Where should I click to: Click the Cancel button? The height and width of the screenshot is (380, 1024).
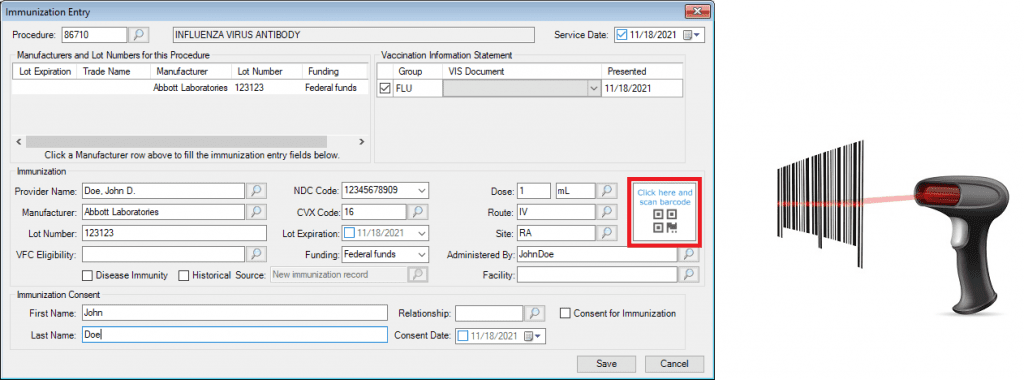point(675,364)
